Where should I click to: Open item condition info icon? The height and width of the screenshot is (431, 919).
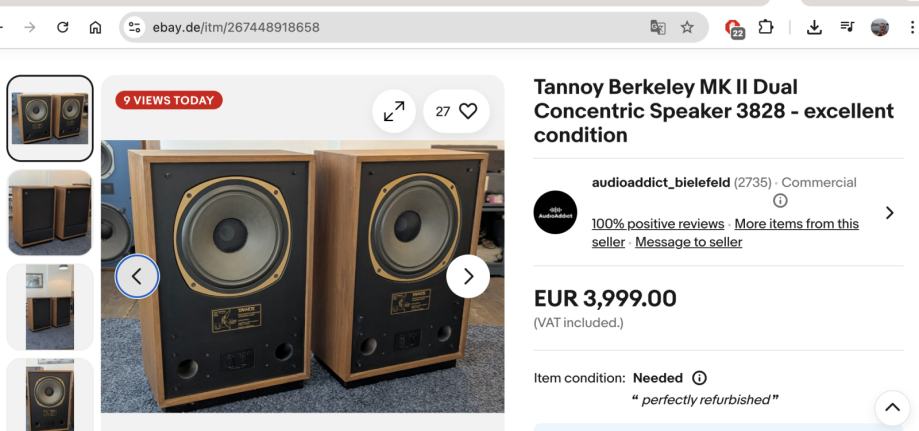pos(699,378)
